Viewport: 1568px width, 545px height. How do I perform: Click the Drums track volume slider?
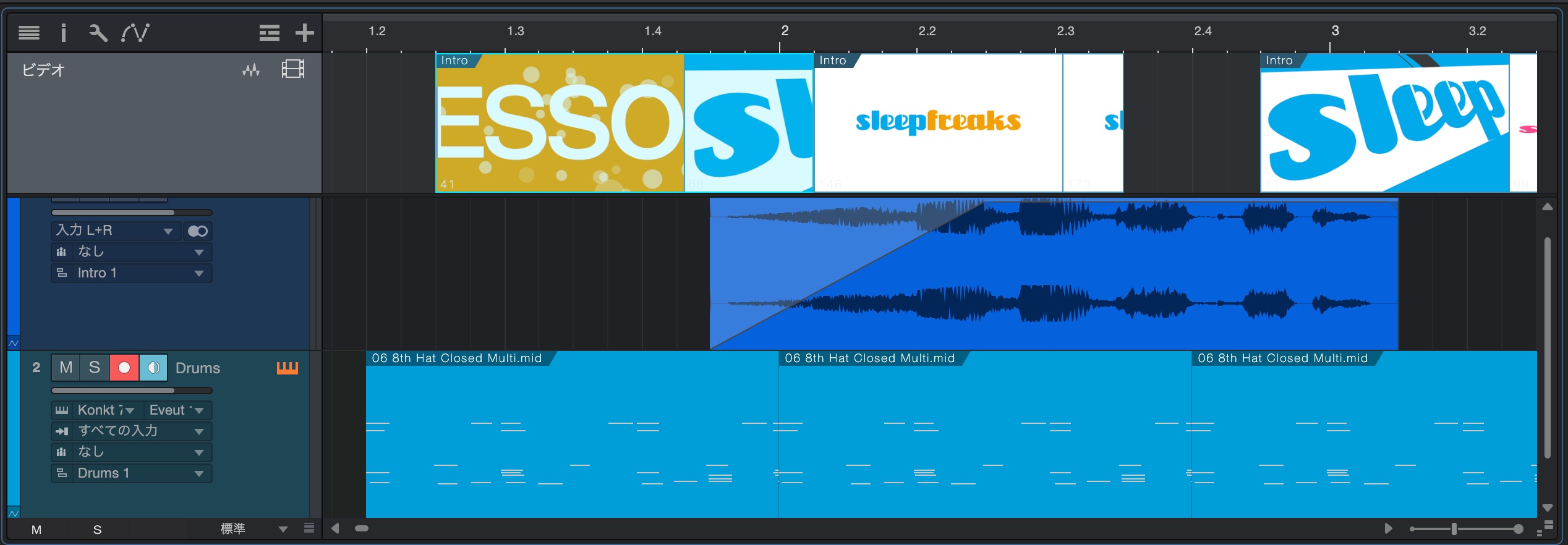[x=132, y=391]
